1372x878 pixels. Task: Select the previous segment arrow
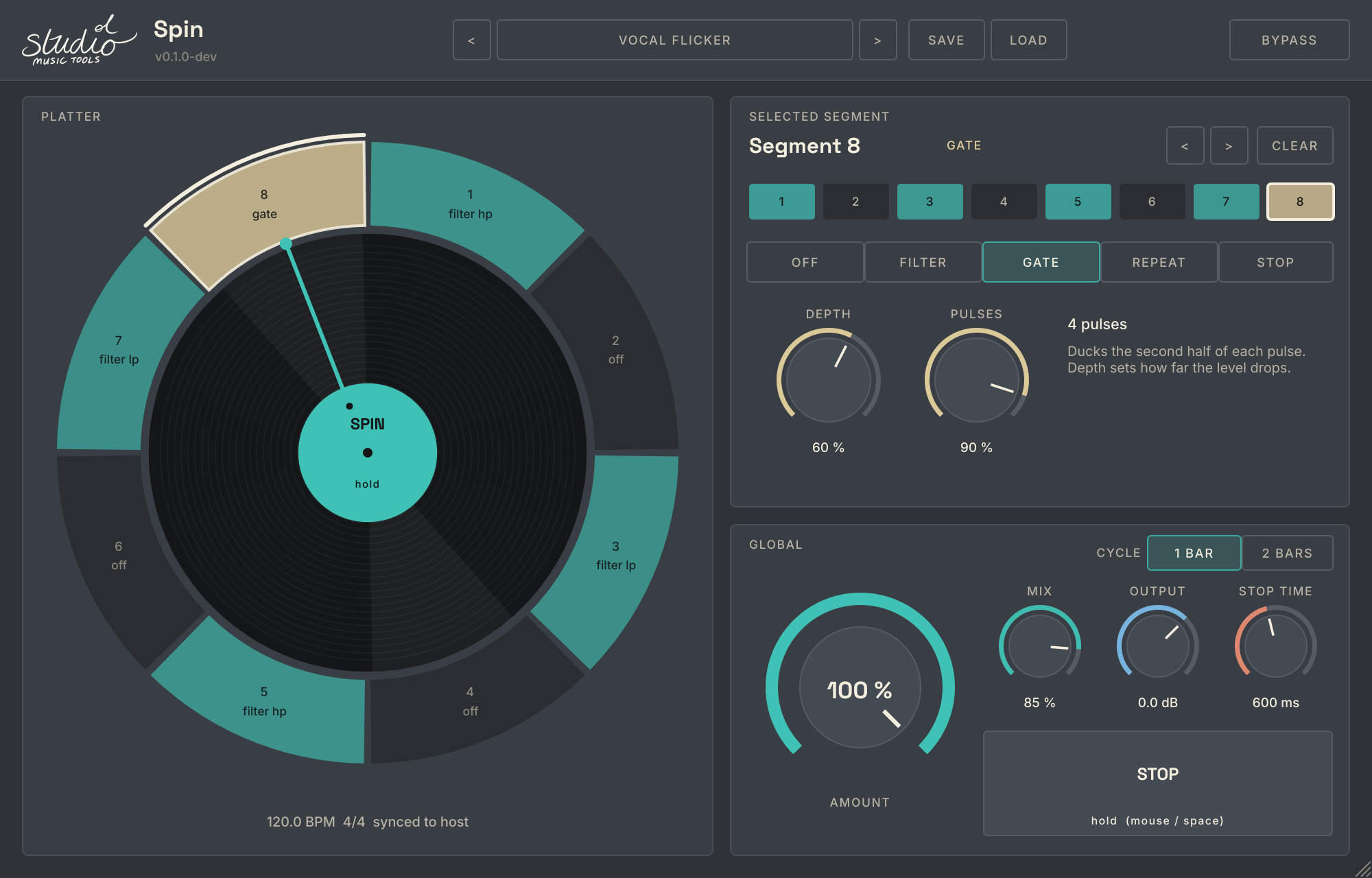(x=1185, y=145)
